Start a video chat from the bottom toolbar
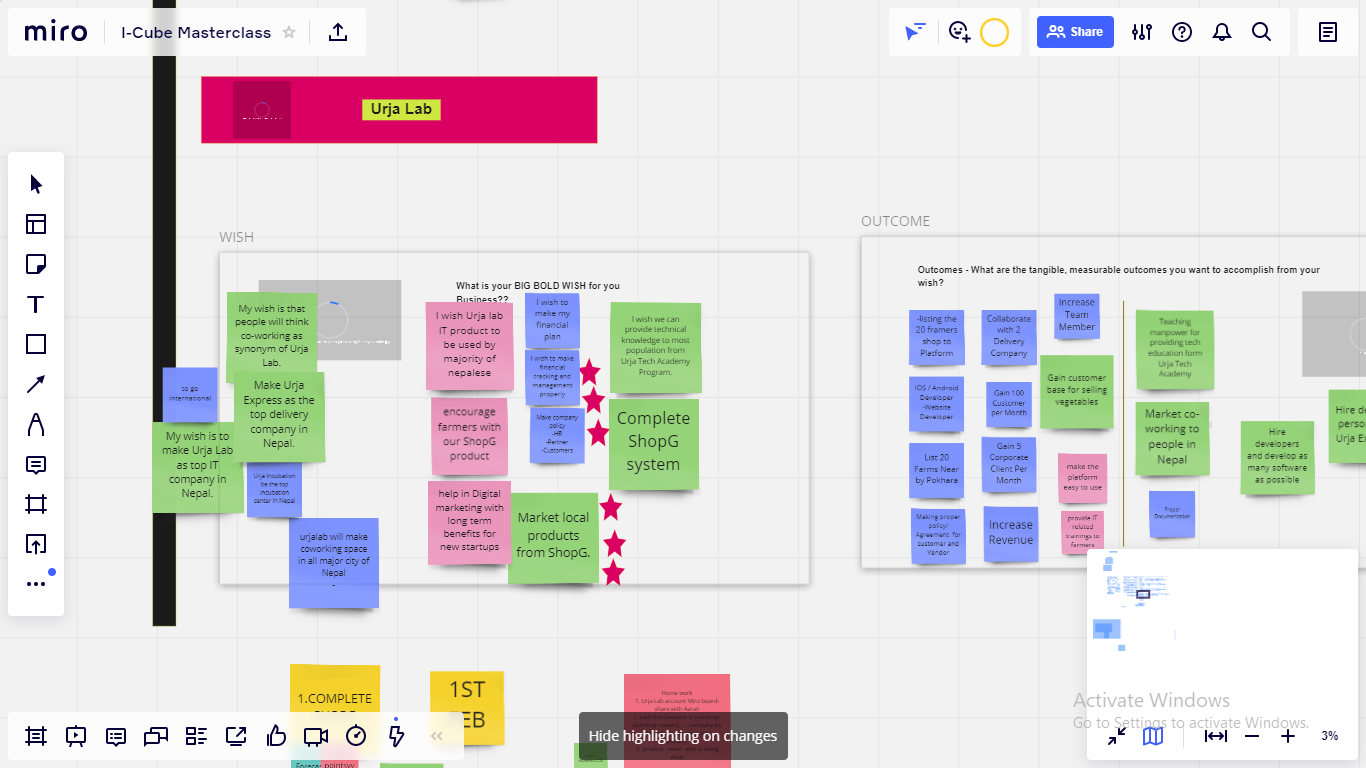Image resolution: width=1366 pixels, height=768 pixels. click(x=316, y=736)
